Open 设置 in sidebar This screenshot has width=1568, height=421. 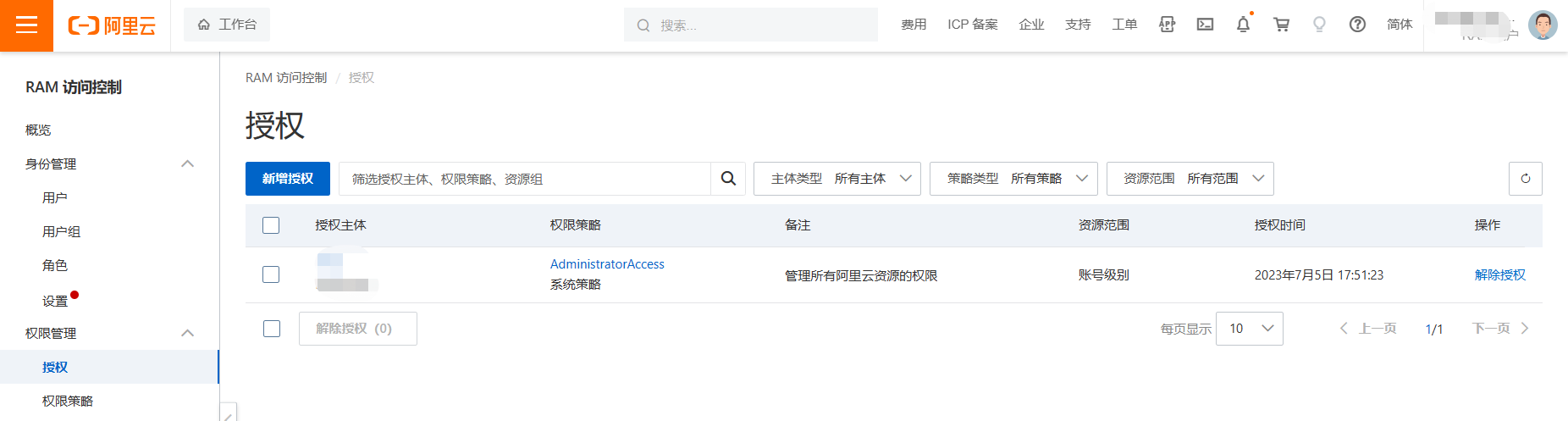pos(55,301)
